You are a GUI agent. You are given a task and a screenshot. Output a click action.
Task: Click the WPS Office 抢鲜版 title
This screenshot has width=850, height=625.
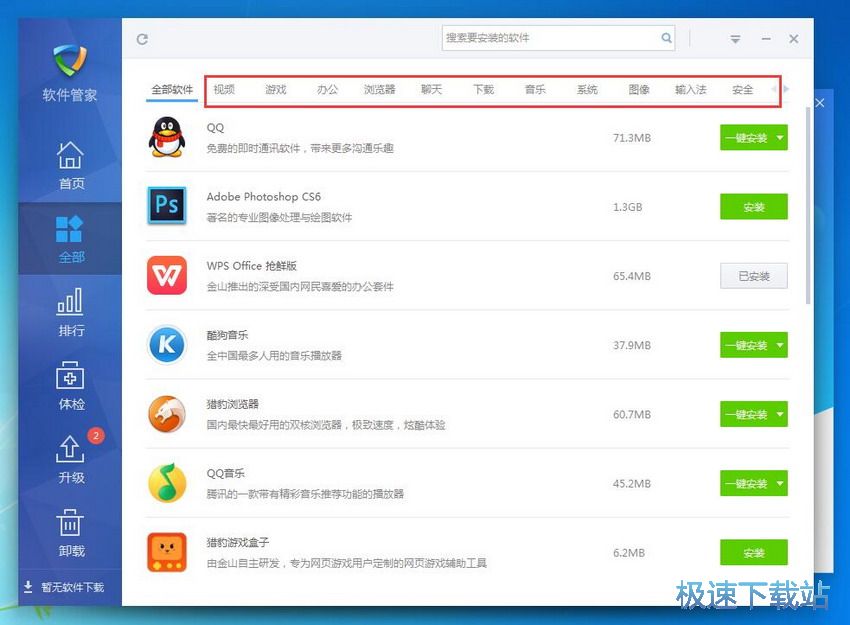tap(252, 266)
